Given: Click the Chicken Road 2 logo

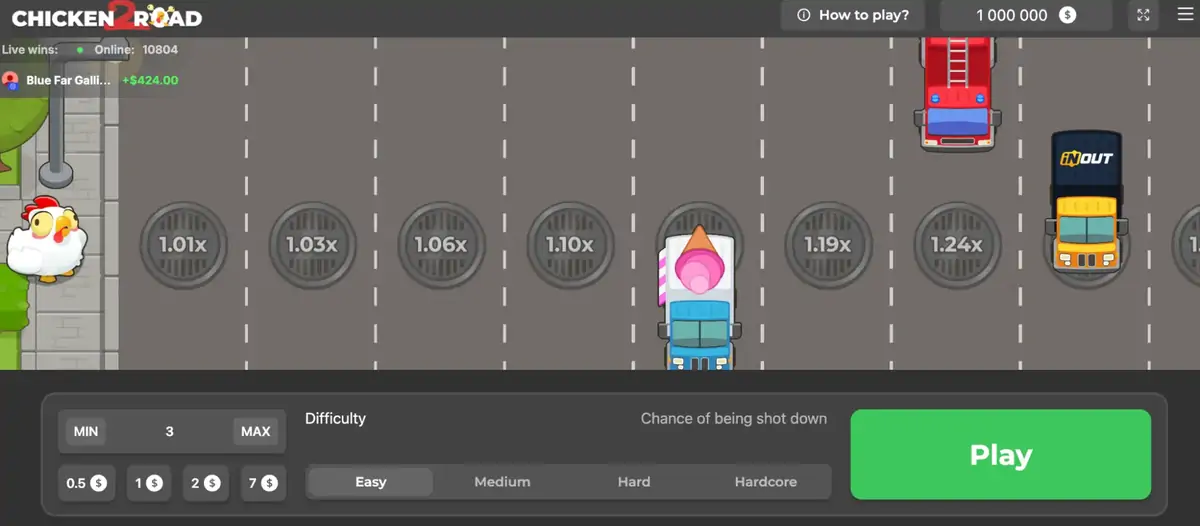Looking at the screenshot, I should [x=107, y=17].
